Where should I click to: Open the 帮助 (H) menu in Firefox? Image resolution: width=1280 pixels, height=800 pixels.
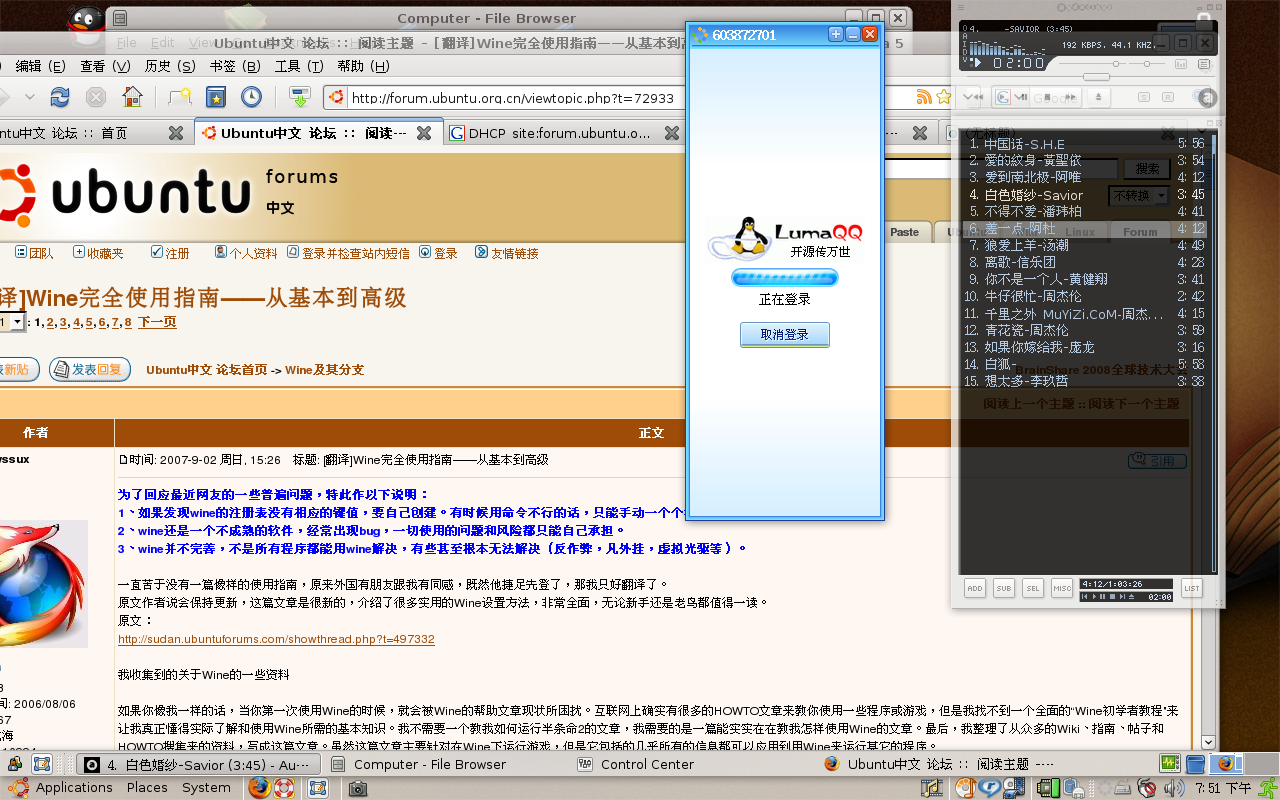click(363, 66)
